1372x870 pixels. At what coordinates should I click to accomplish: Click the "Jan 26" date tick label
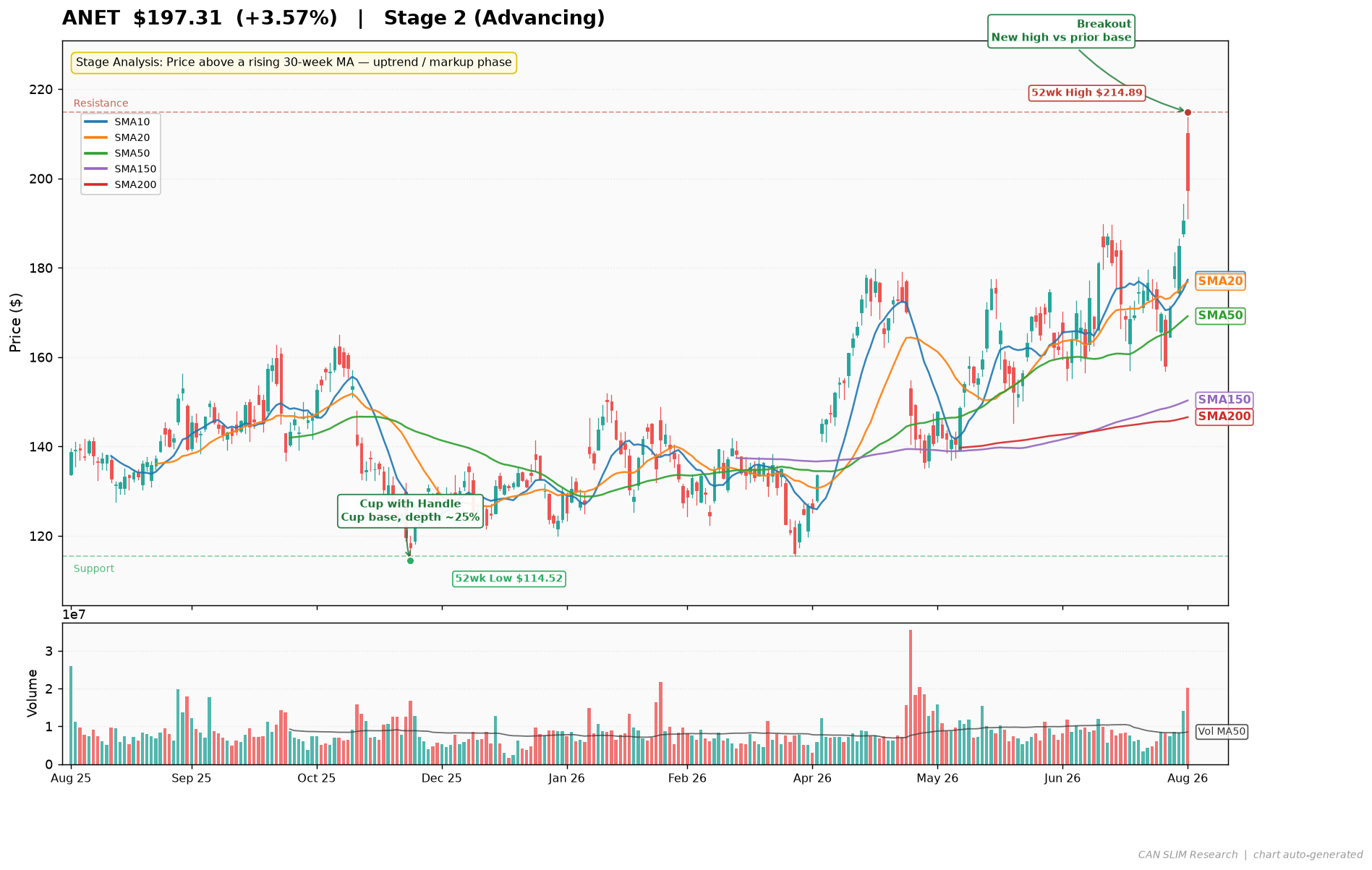[567, 779]
